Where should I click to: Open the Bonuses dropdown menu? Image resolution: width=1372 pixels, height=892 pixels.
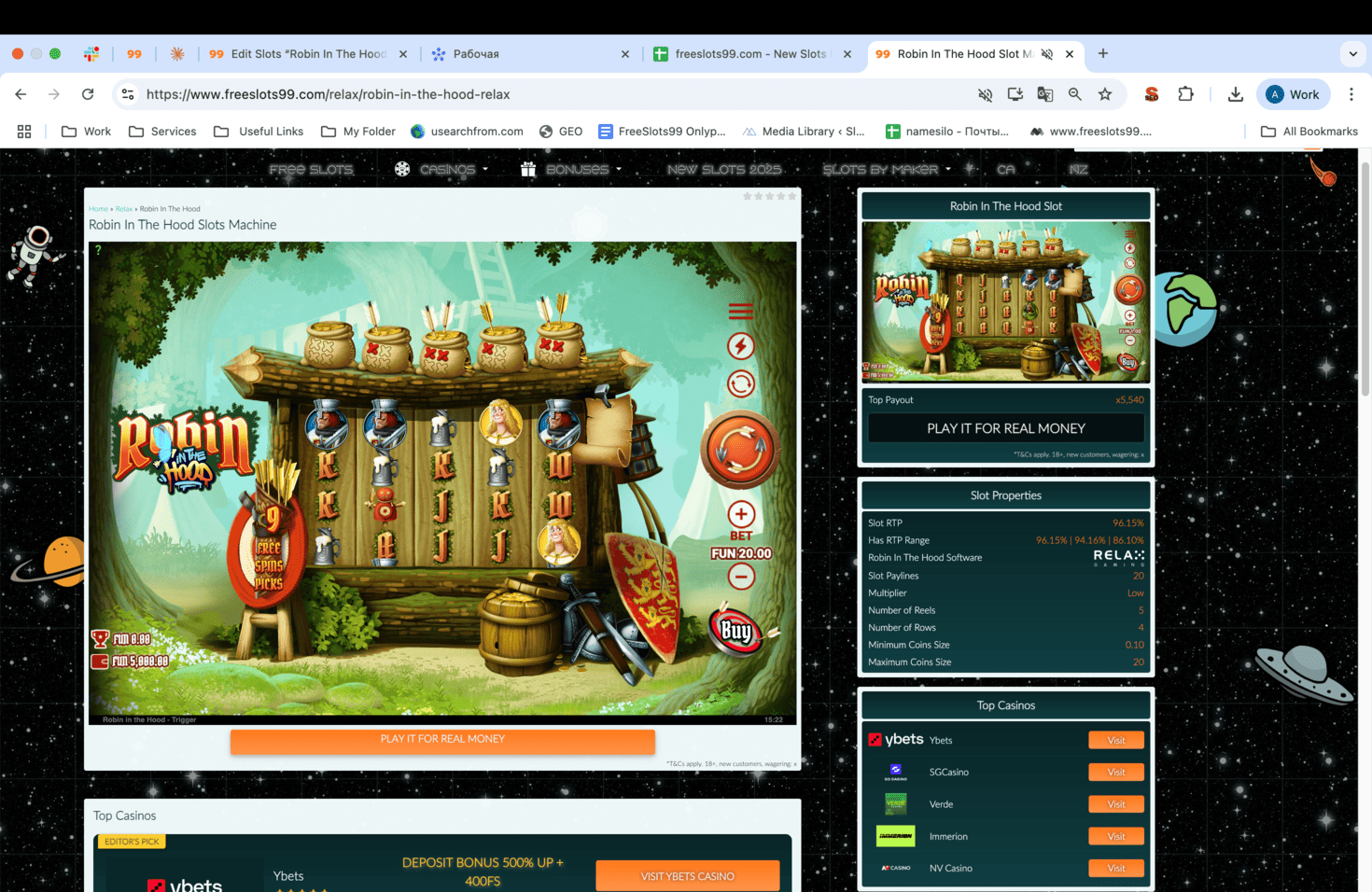point(581,169)
